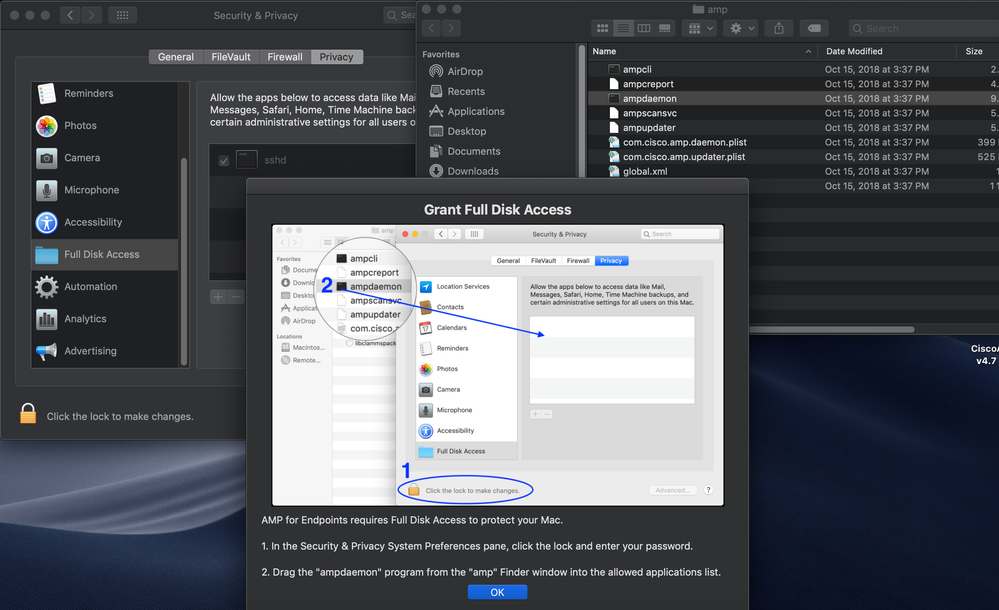The width and height of the screenshot is (999, 610).
Task: Select the Camera icon in the privacy list
Action: coord(47,157)
